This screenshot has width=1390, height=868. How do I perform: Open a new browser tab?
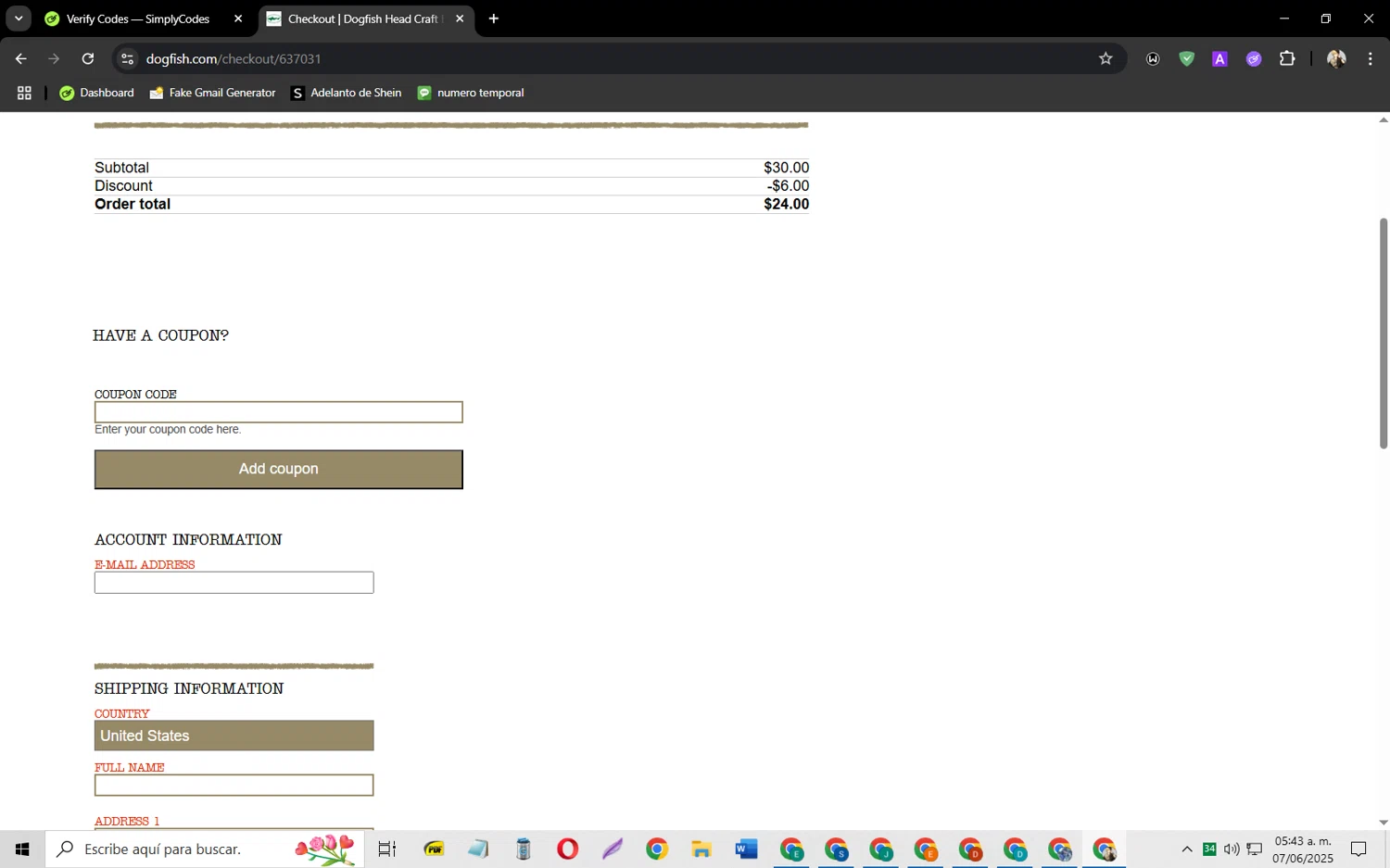coord(494,19)
